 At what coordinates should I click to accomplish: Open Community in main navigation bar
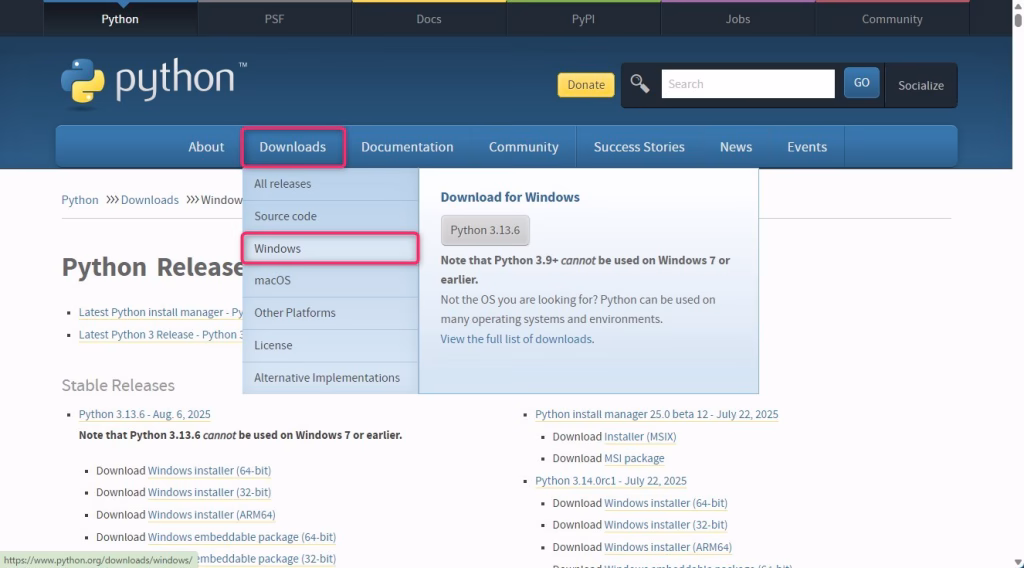point(524,147)
